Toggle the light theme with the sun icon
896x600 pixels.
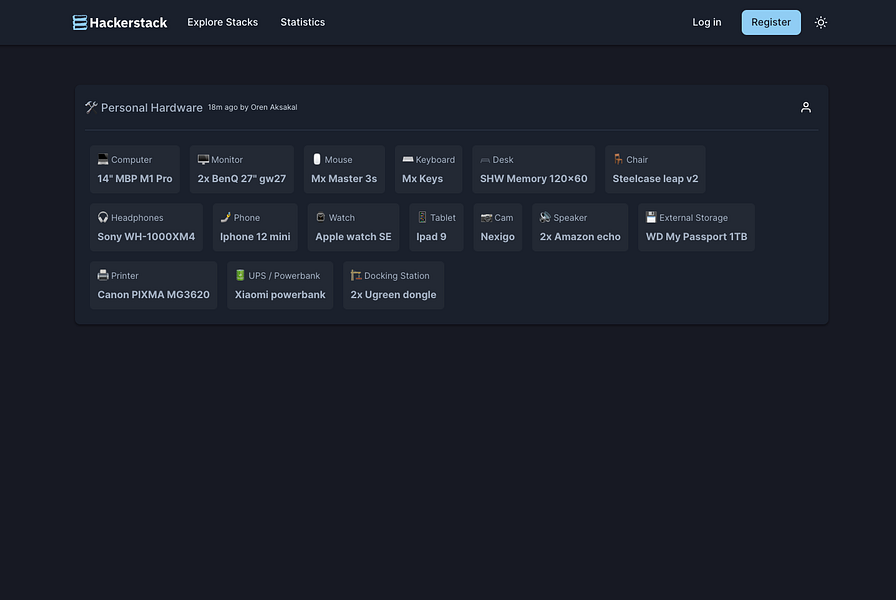click(821, 21)
